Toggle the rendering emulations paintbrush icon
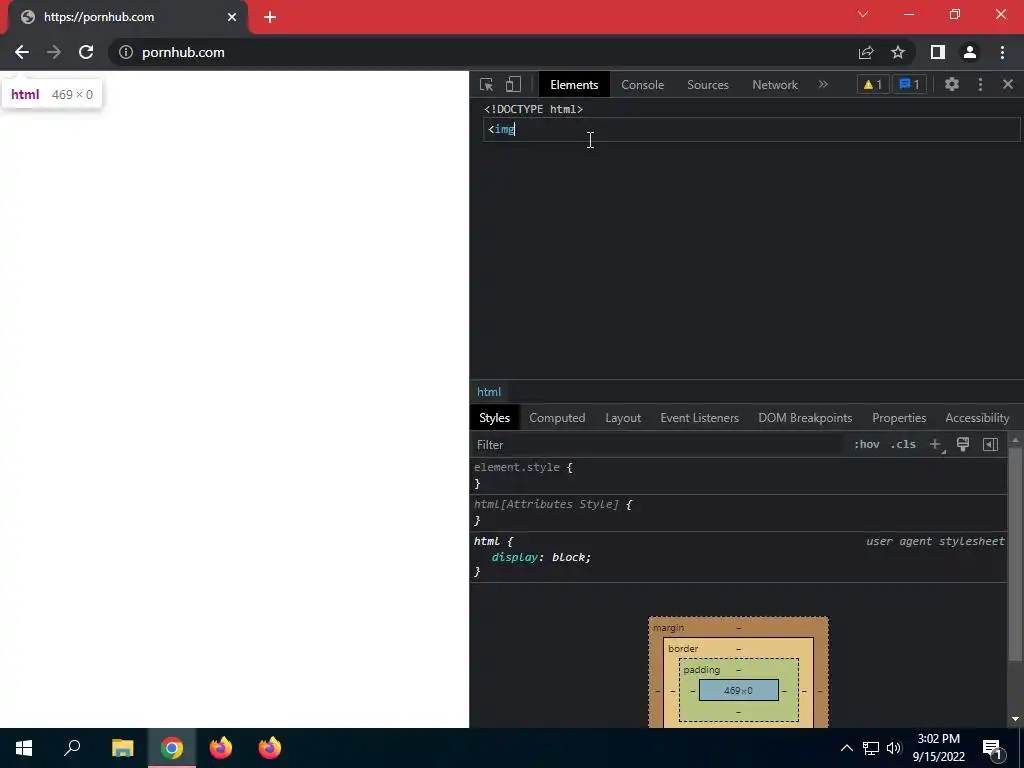1024x768 pixels. click(x=963, y=444)
